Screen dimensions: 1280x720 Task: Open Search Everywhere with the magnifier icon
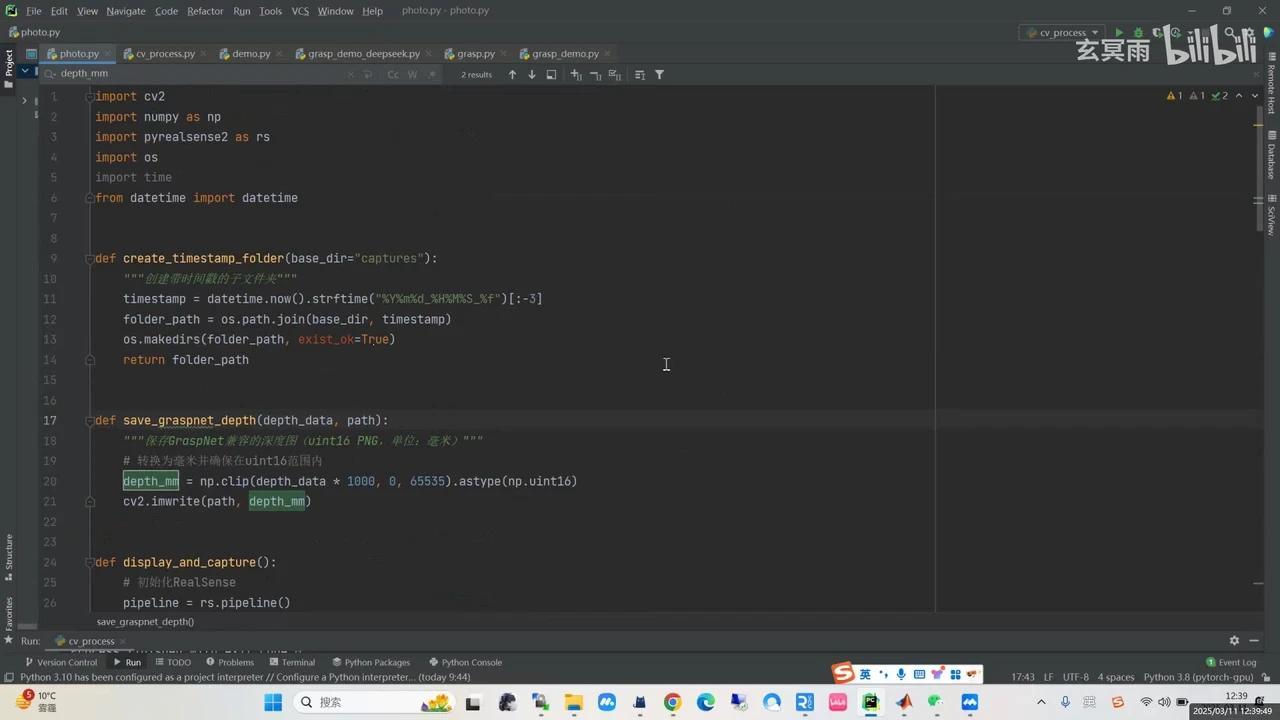pos(1229,33)
